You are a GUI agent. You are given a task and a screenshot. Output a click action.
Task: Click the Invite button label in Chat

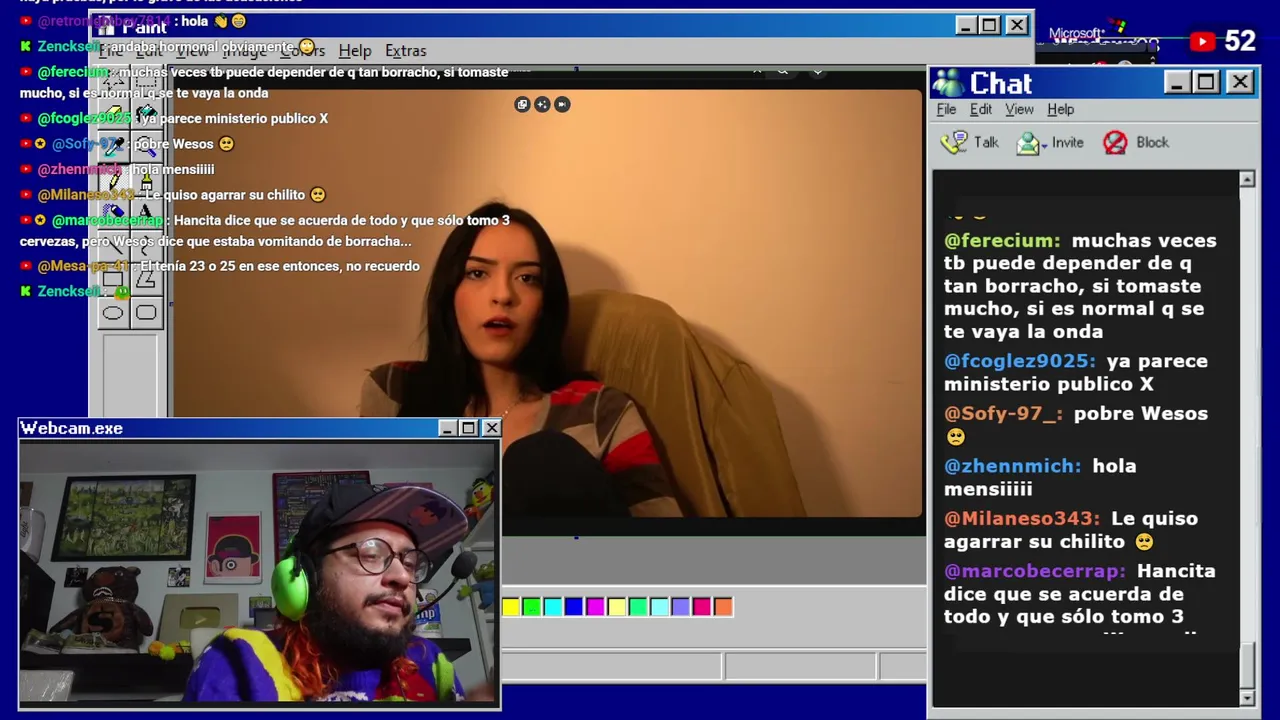[1068, 142]
